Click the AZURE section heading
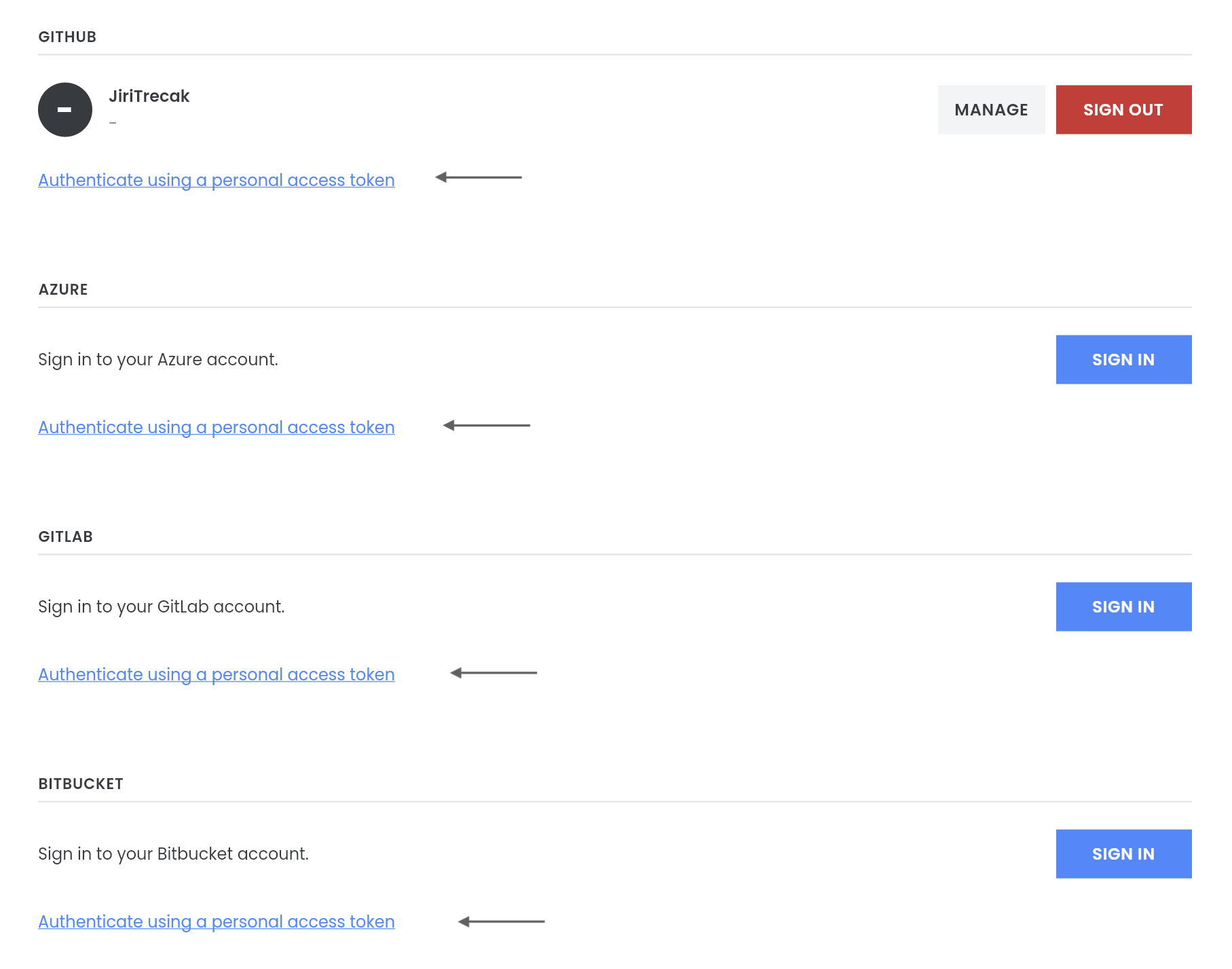 63,290
